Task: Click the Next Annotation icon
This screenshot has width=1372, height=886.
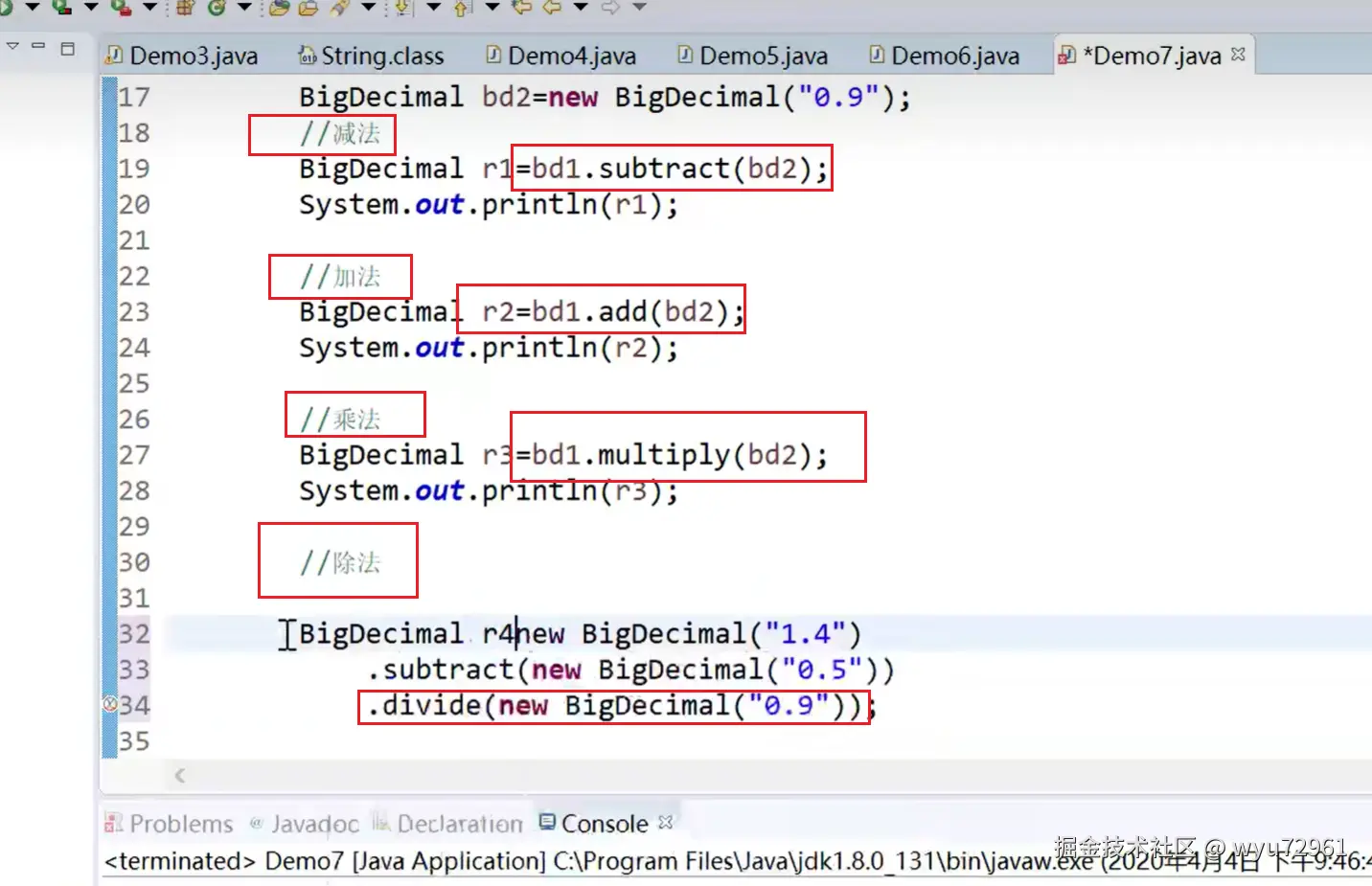Action: [402, 8]
